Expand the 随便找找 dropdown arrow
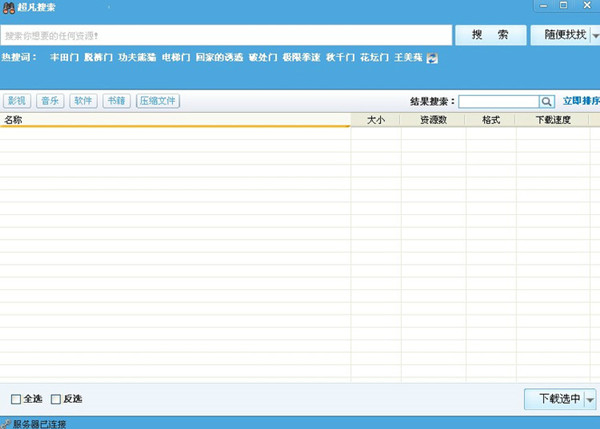Image resolution: width=600 pixels, height=429 pixels. click(595, 36)
